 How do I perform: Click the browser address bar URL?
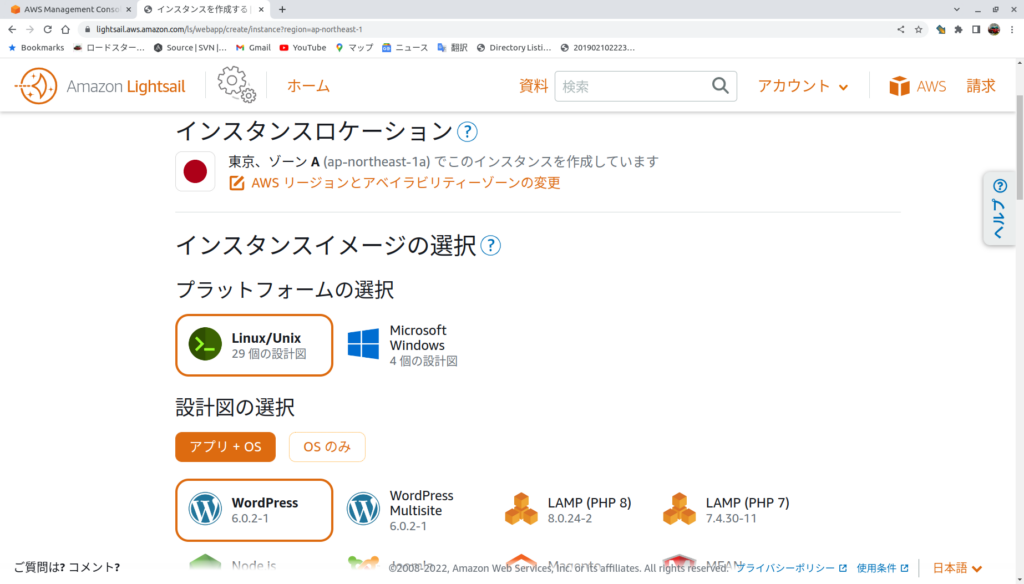point(229,29)
